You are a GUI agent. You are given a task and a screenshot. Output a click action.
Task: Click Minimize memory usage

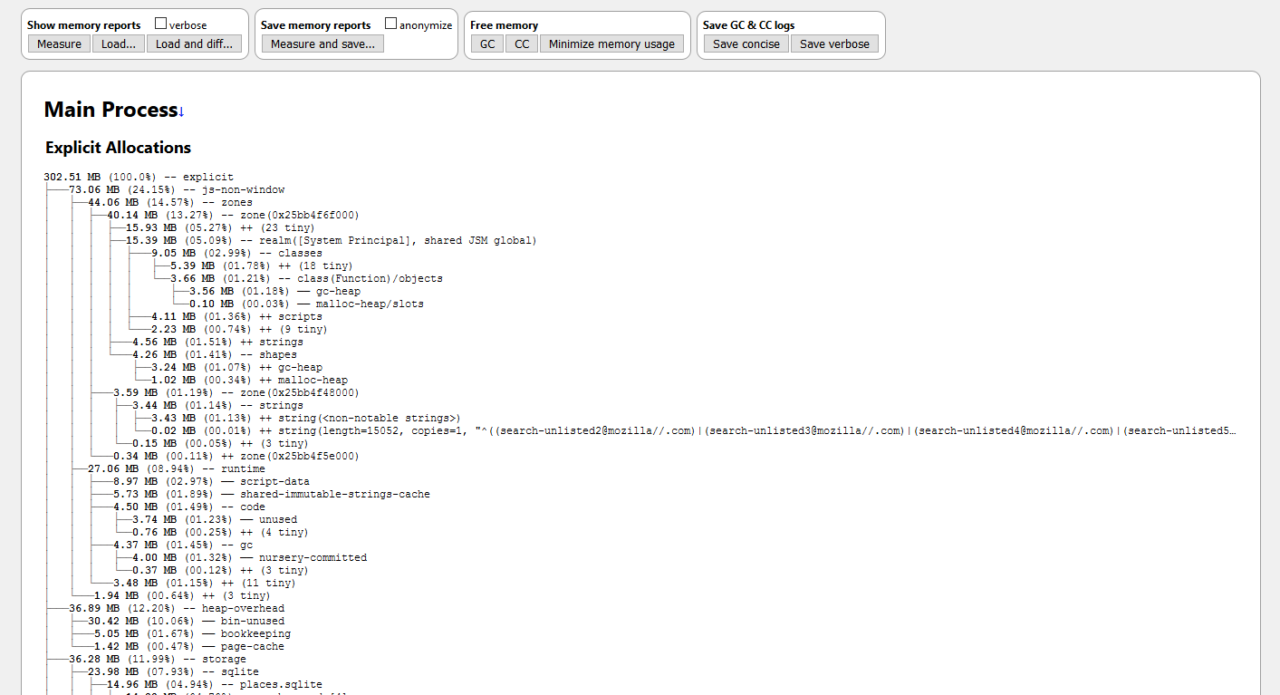pos(611,44)
